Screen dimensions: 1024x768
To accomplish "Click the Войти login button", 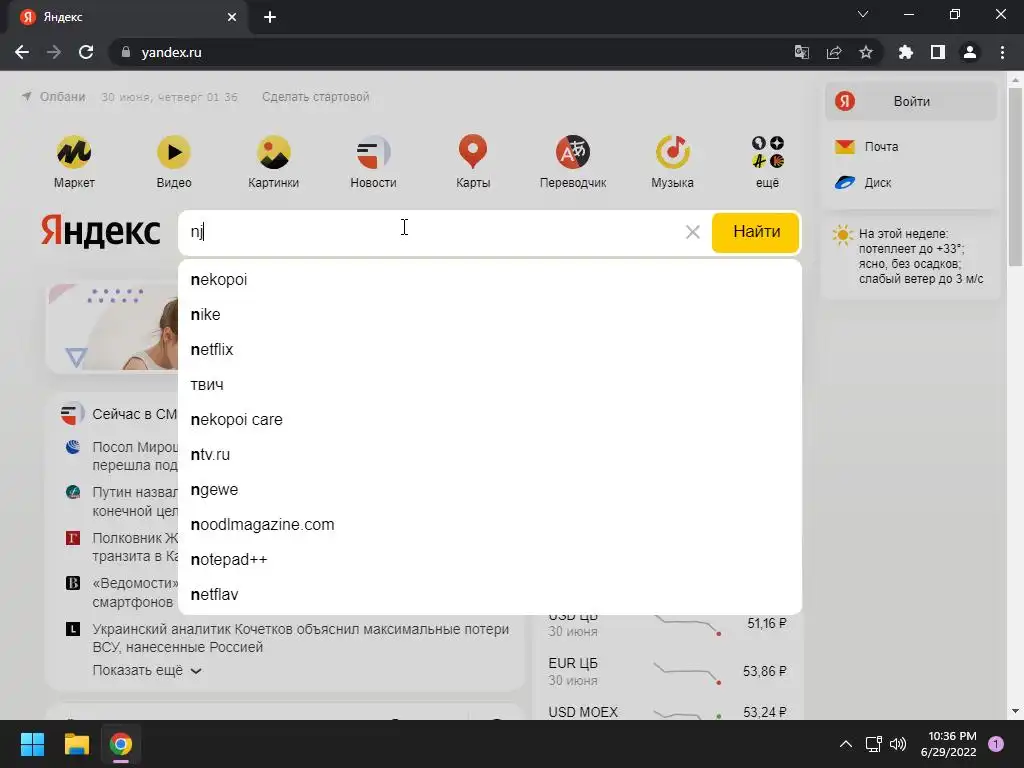I will 911,101.
